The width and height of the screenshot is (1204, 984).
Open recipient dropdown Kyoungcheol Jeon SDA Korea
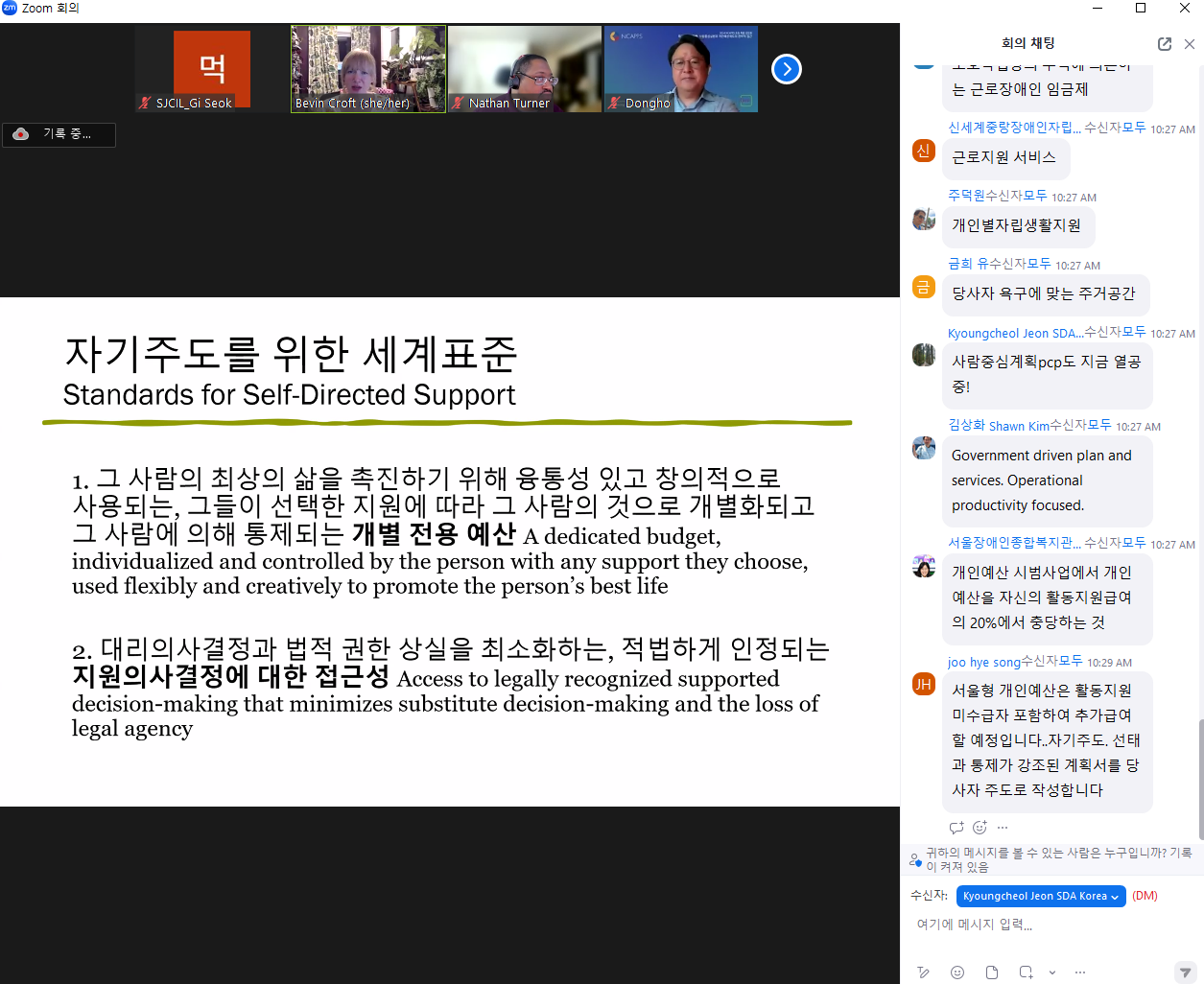pyautogui.click(x=1041, y=896)
